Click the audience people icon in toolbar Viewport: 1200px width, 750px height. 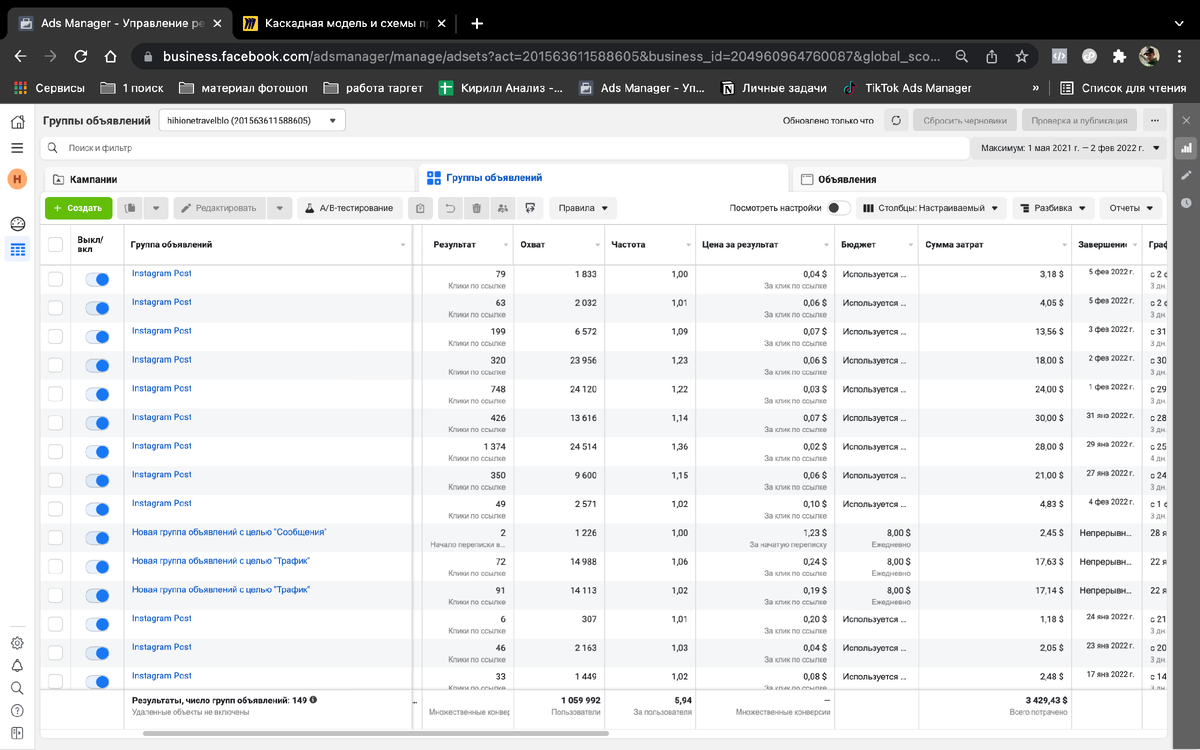pyautogui.click(x=502, y=208)
